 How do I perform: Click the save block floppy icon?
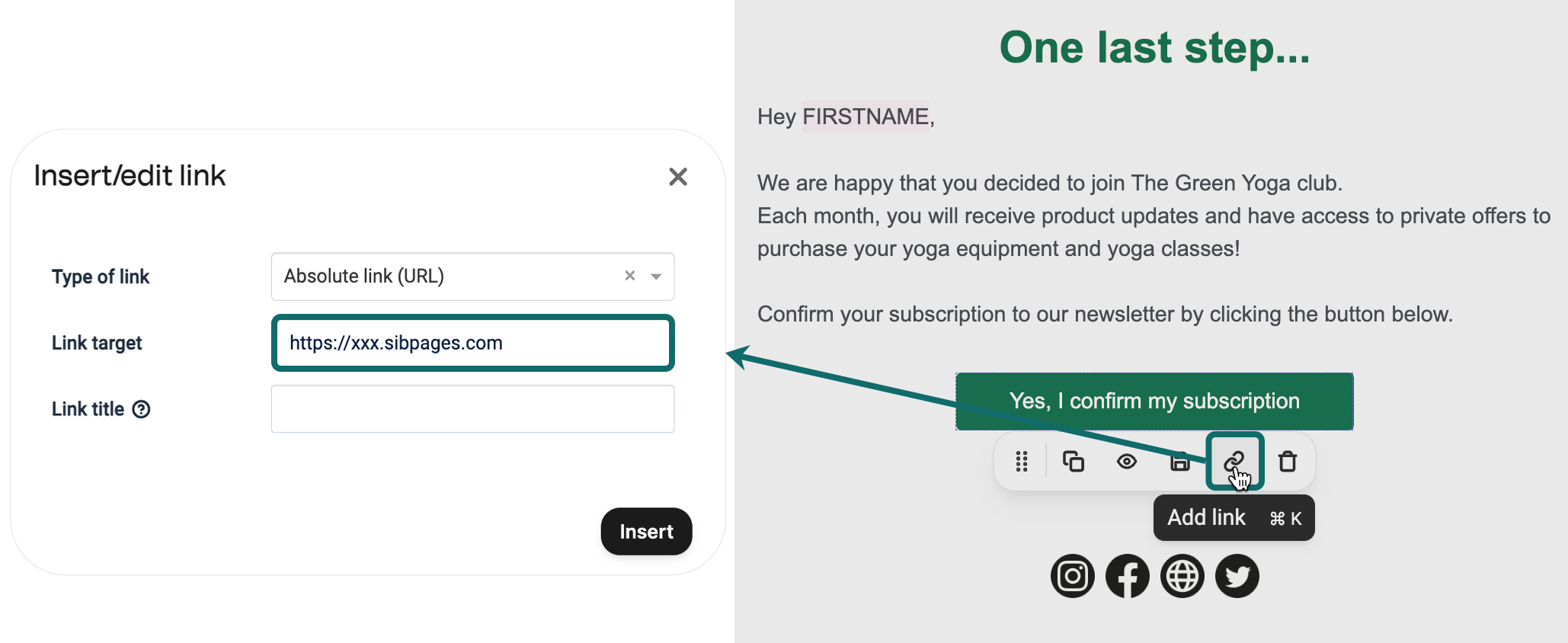click(1179, 462)
